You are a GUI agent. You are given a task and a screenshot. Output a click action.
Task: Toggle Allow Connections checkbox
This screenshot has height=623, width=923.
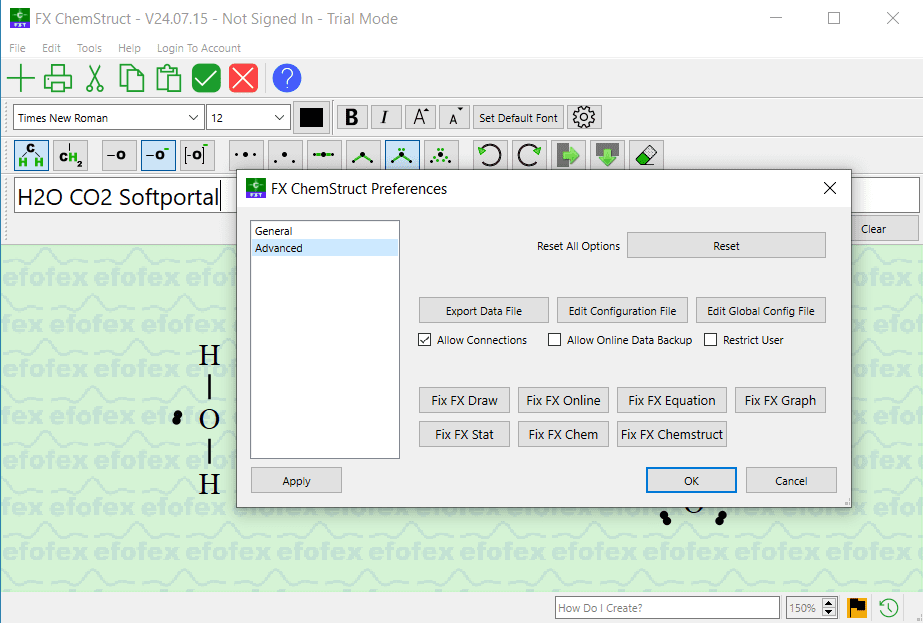(424, 340)
